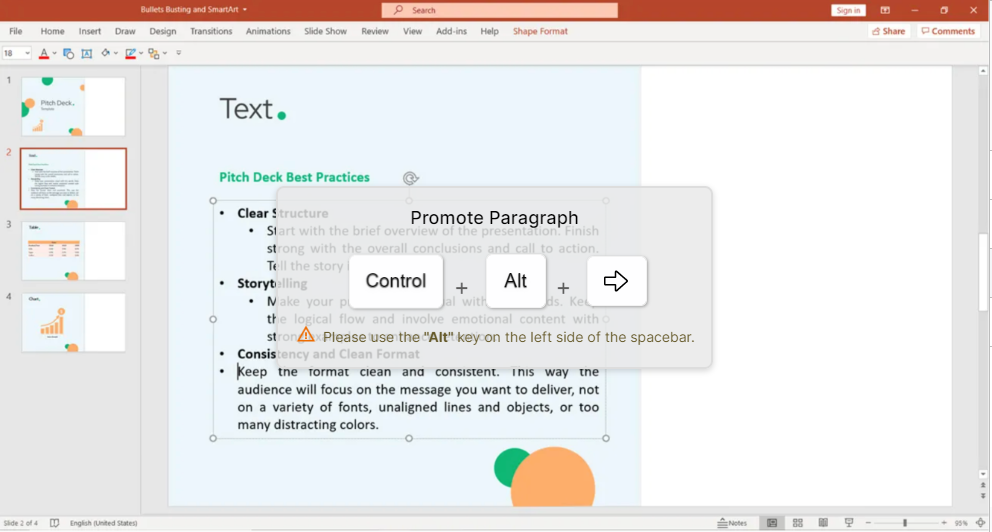
Task: Click the zoom out minus button
Action: 868,523
